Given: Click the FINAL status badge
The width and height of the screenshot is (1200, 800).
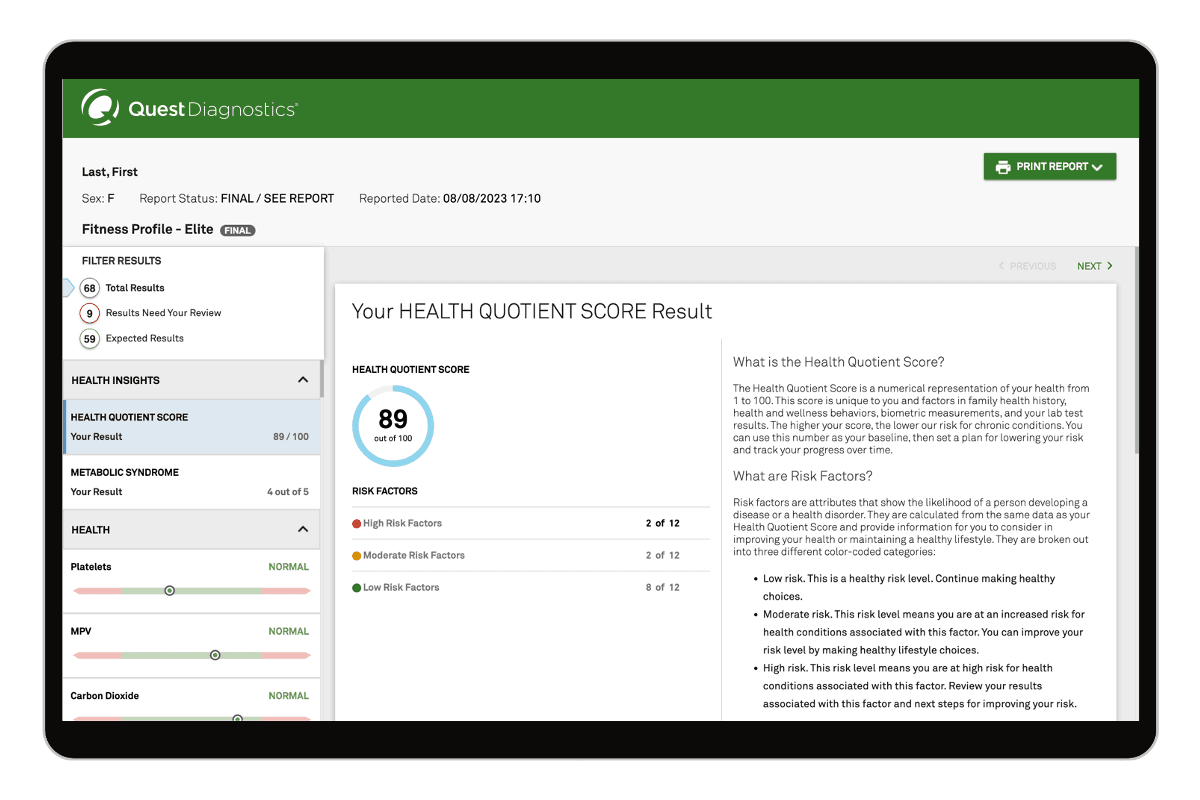Looking at the screenshot, I should (x=238, y=230).
